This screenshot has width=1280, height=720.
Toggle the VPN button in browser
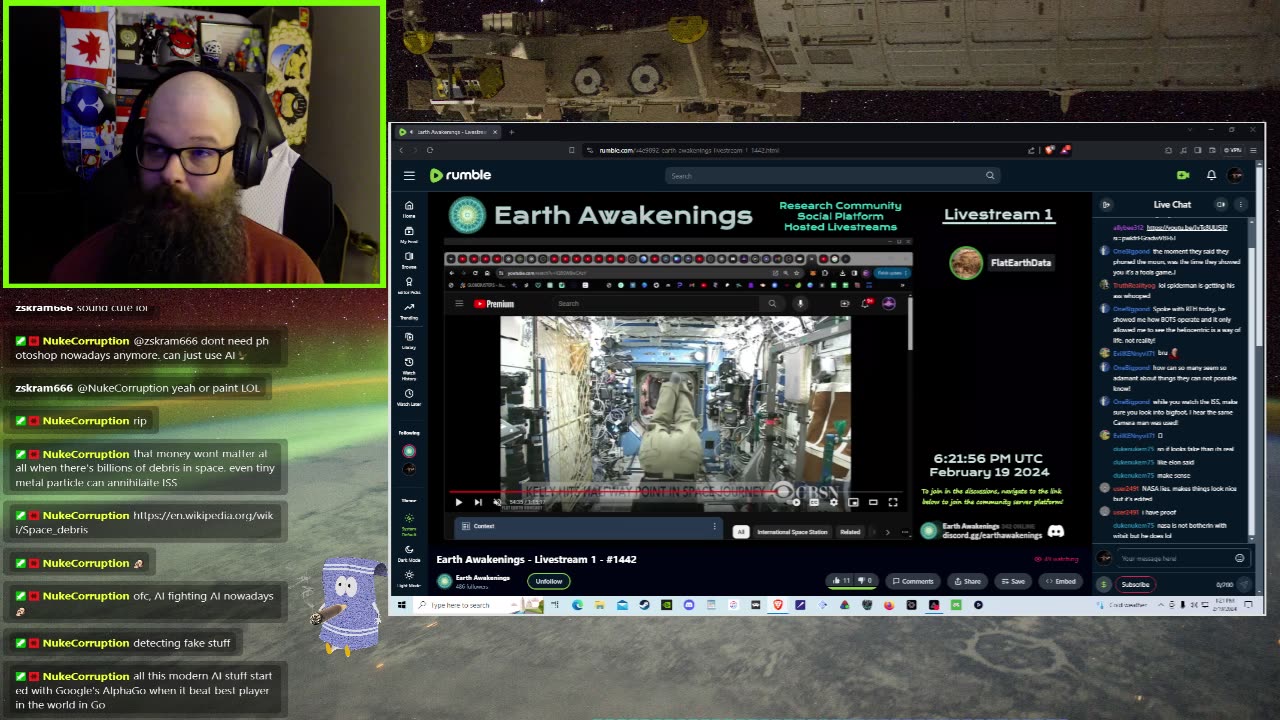(1234, 150)
